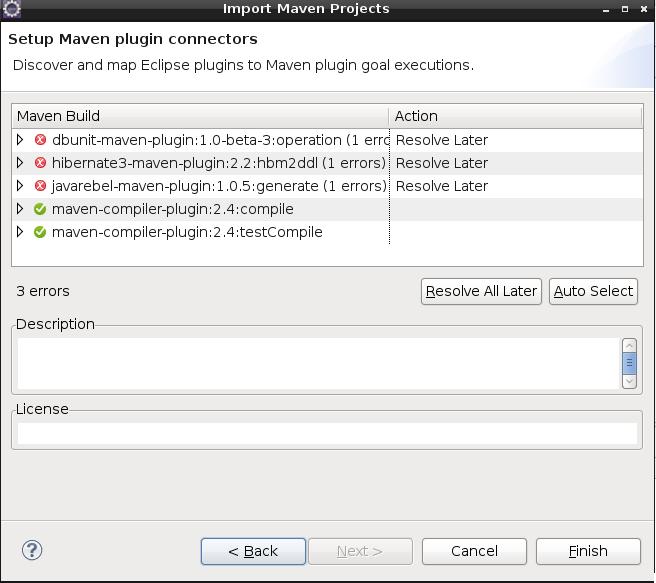Expand the javarebel-maven-plugin generate row
This screenshot has width=656, height=583.
click(21, 186)
